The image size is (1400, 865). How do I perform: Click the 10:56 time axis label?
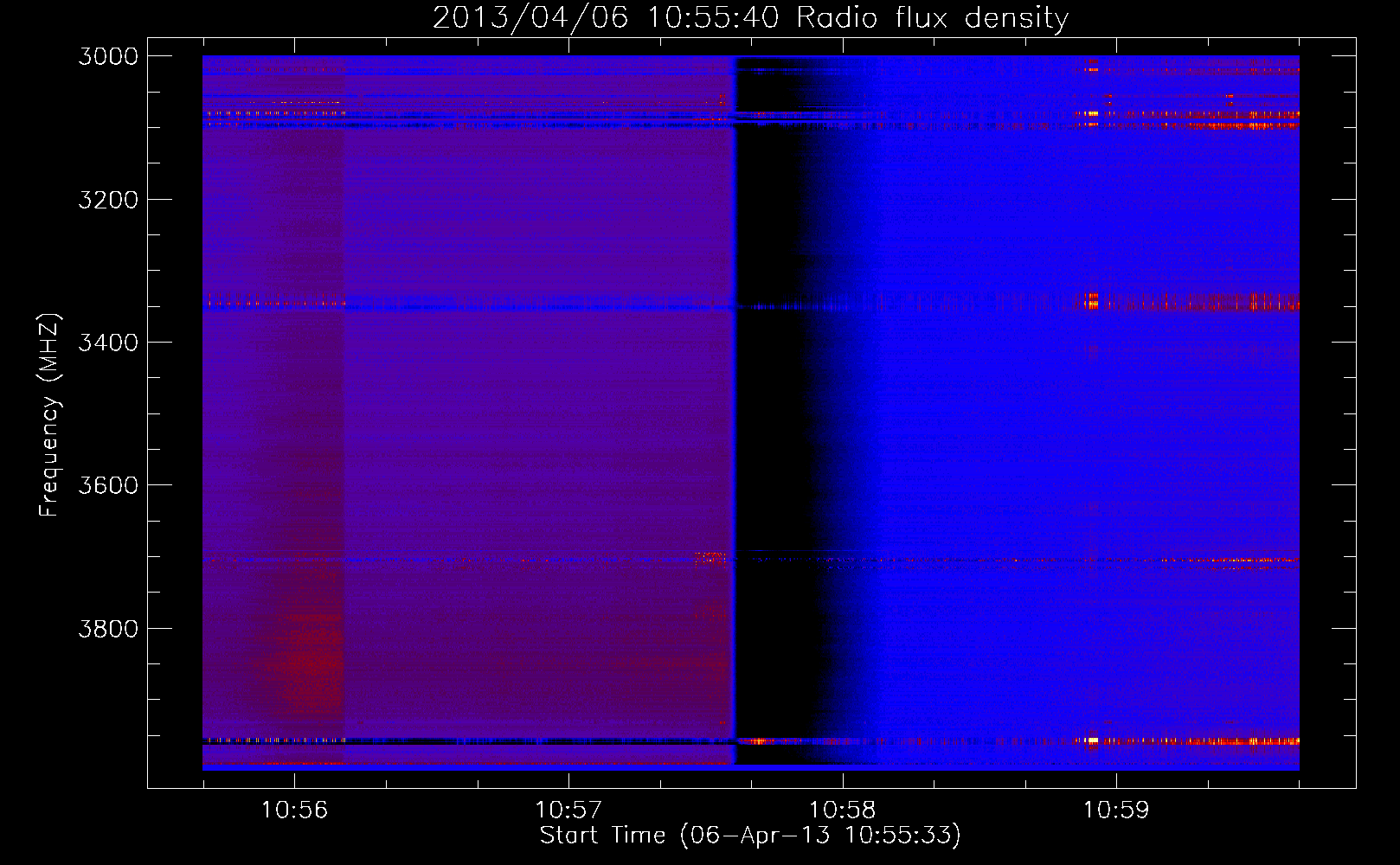294,811
